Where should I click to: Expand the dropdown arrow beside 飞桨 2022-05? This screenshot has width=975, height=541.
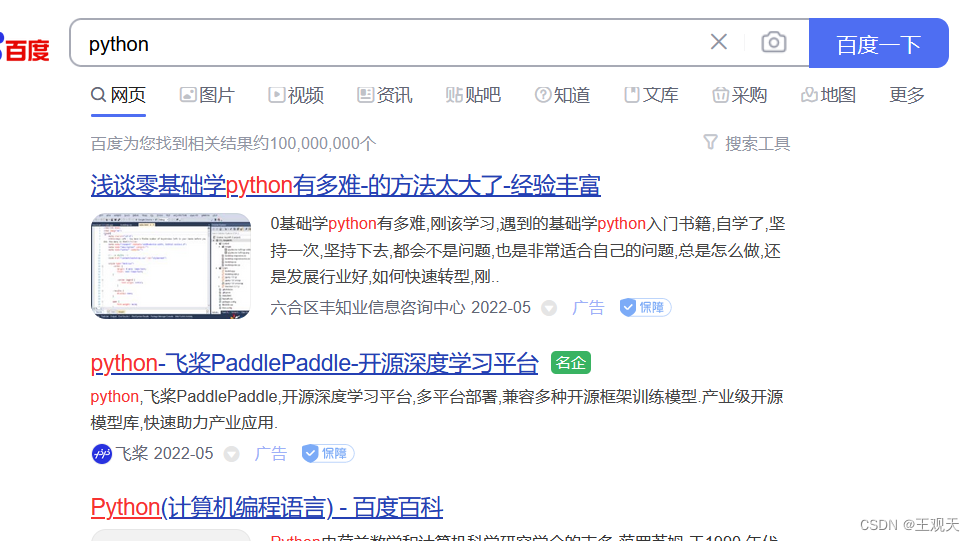tap(232, 454)
